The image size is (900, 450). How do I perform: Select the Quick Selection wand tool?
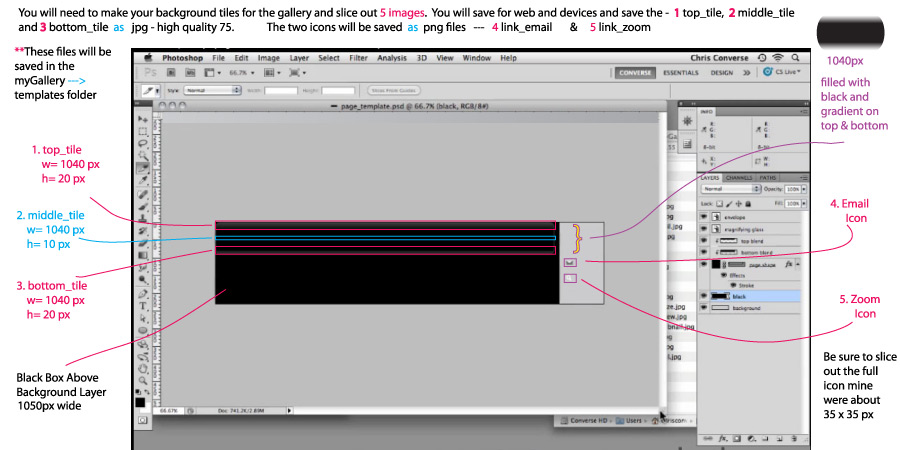pyautogui.click(x=142, y=156)
